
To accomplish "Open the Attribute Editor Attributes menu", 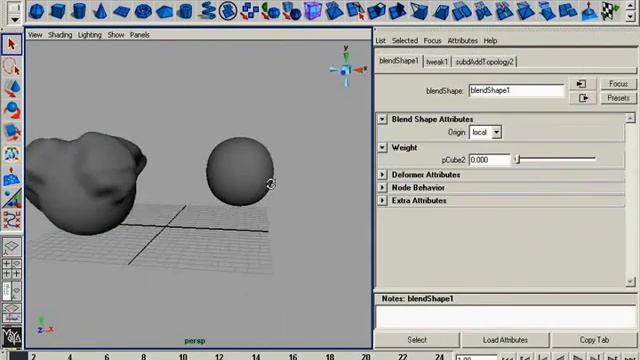I will pyautogui.click(x=462, y=41).
